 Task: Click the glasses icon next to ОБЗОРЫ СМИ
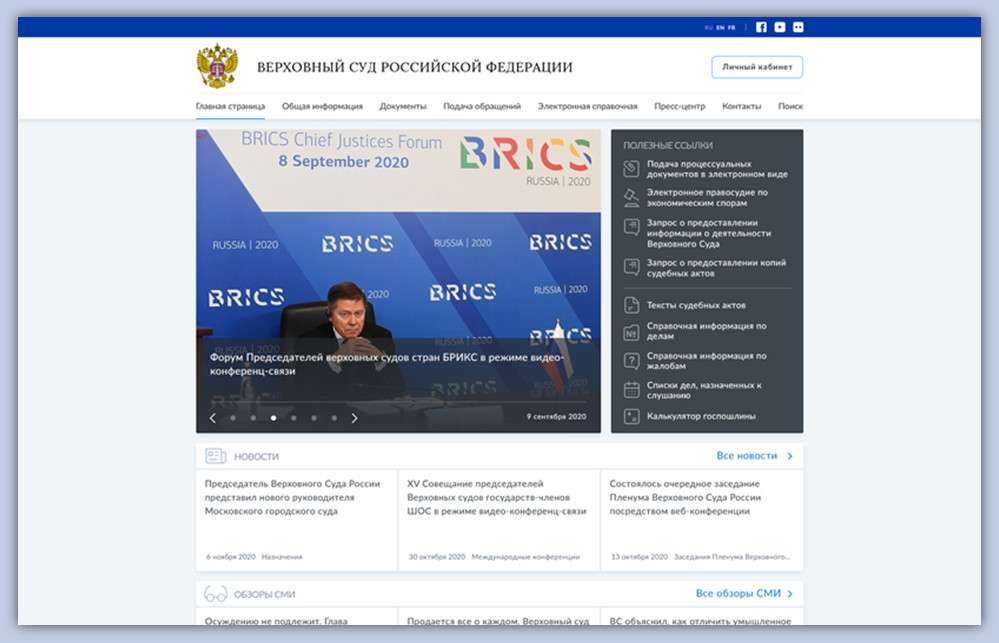coord(215,594)
